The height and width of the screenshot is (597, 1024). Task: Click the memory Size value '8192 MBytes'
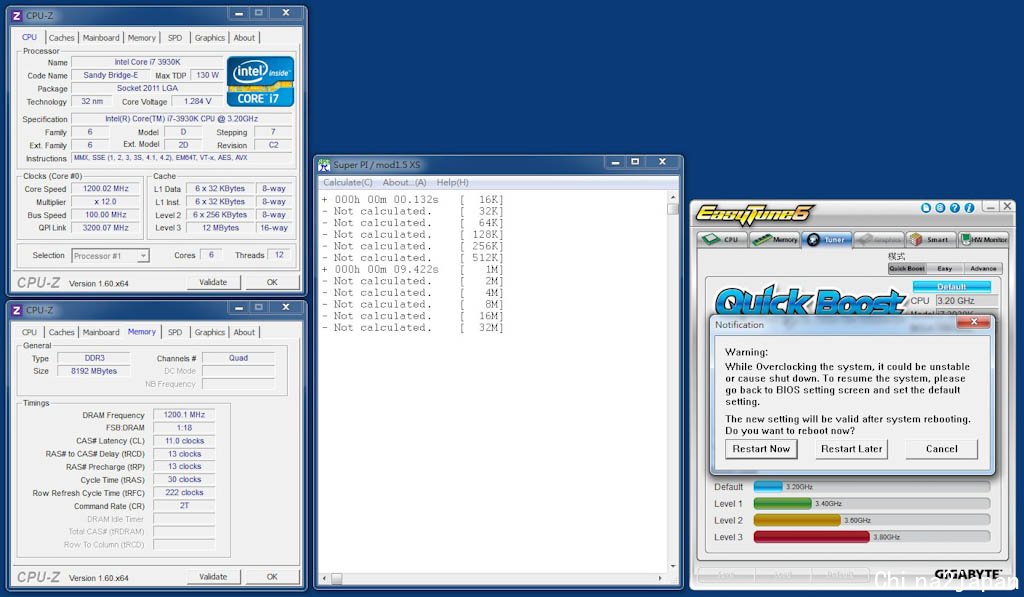point(94,371)
